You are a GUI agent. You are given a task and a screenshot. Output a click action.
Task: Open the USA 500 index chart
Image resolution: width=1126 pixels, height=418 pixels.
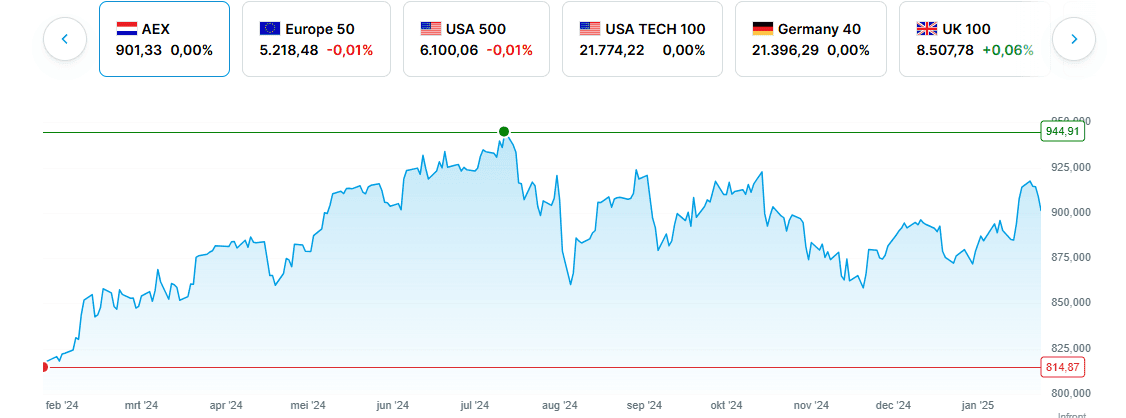[x=476, y=39]
